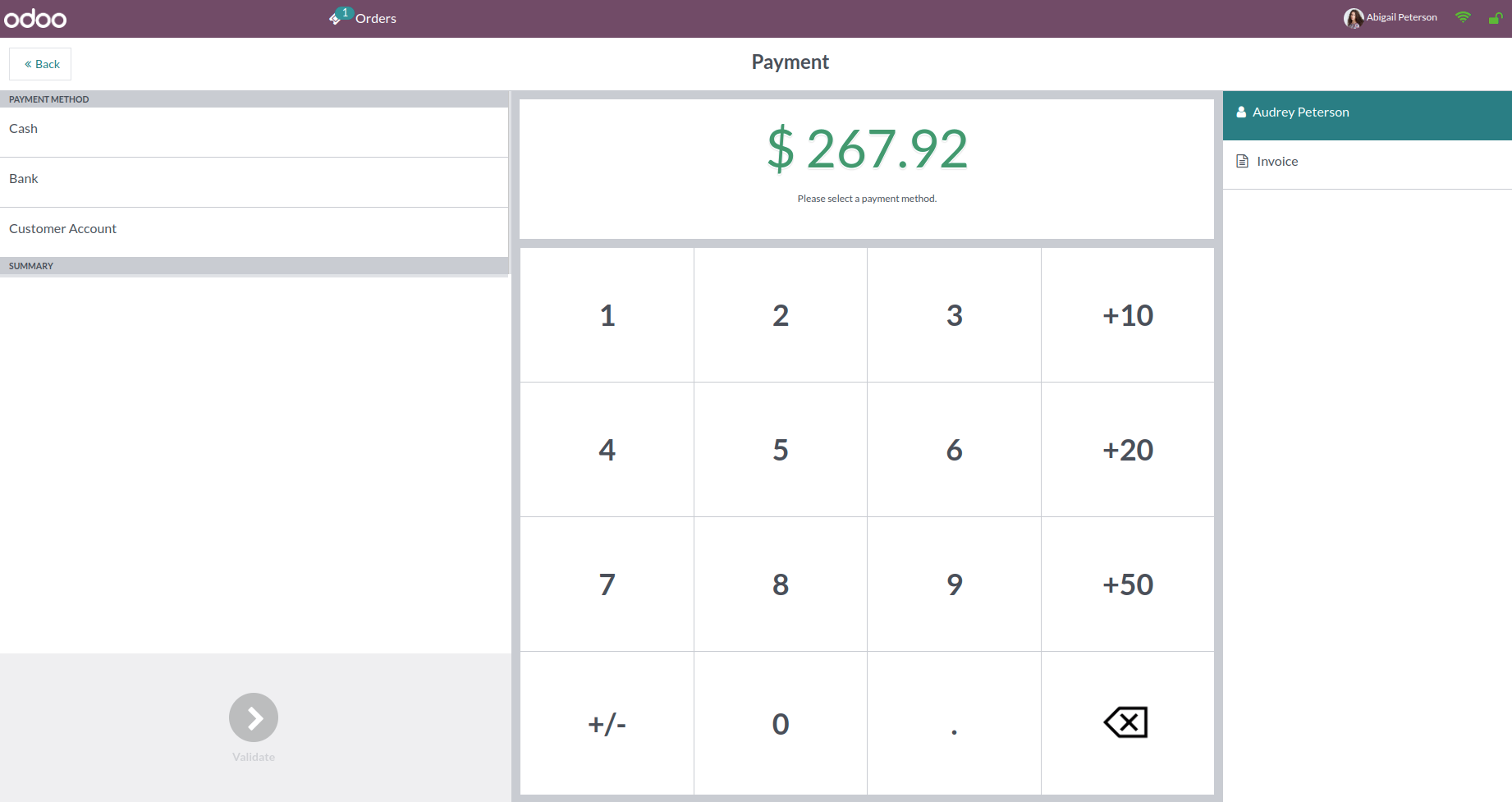This screenshot has width=1512, height=802.
Task: Go Back to previous screen
Action: click(40, 64)
